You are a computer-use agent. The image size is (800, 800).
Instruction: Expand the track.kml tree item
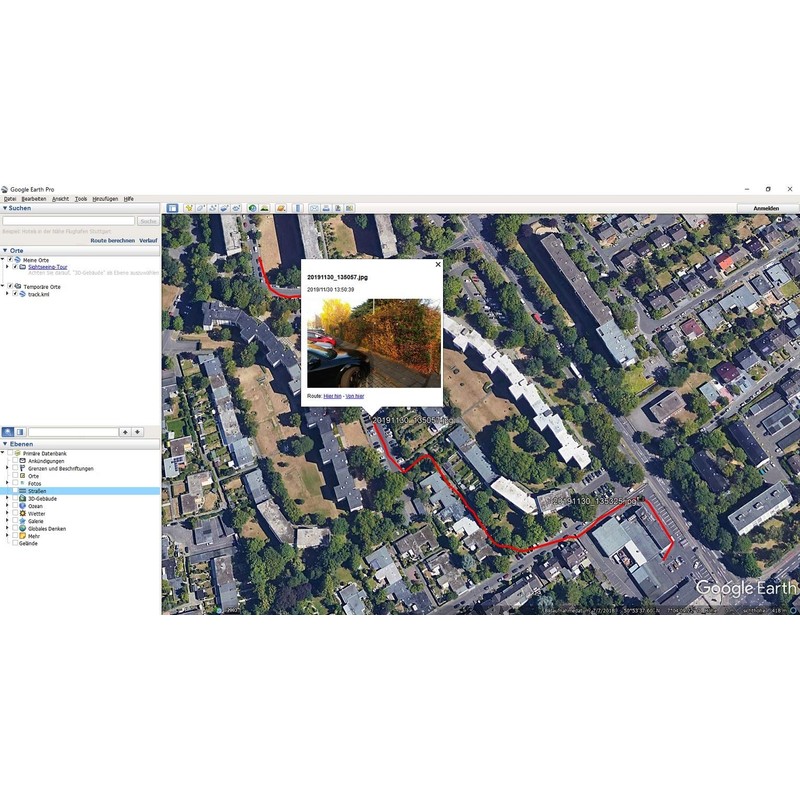(7, 294)
